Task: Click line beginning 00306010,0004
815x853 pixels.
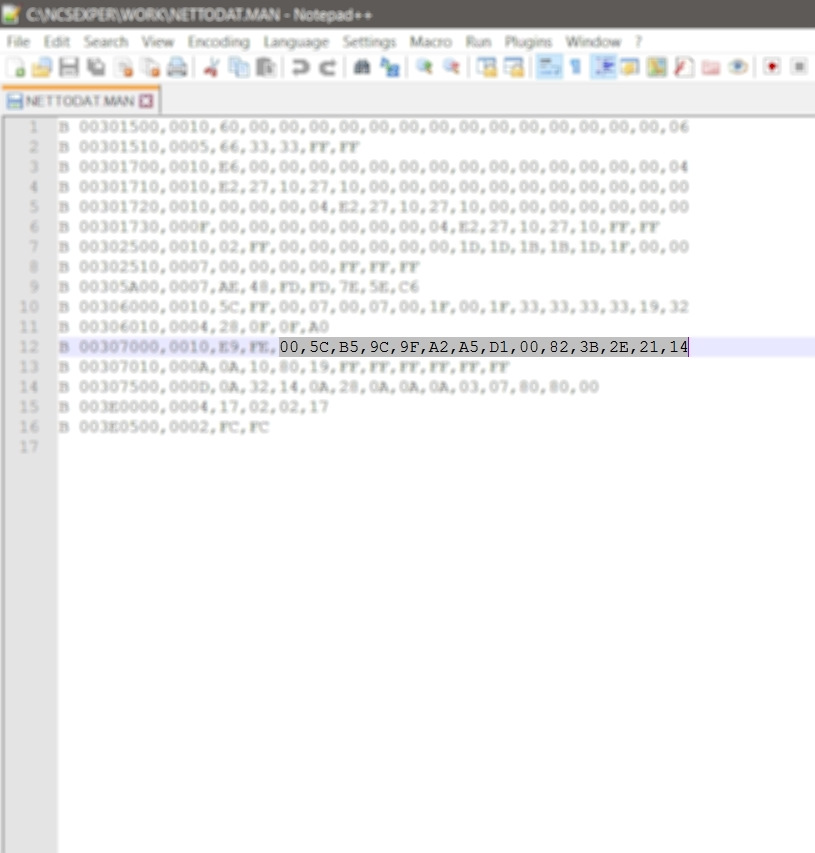Action: [x=194, y=327]
